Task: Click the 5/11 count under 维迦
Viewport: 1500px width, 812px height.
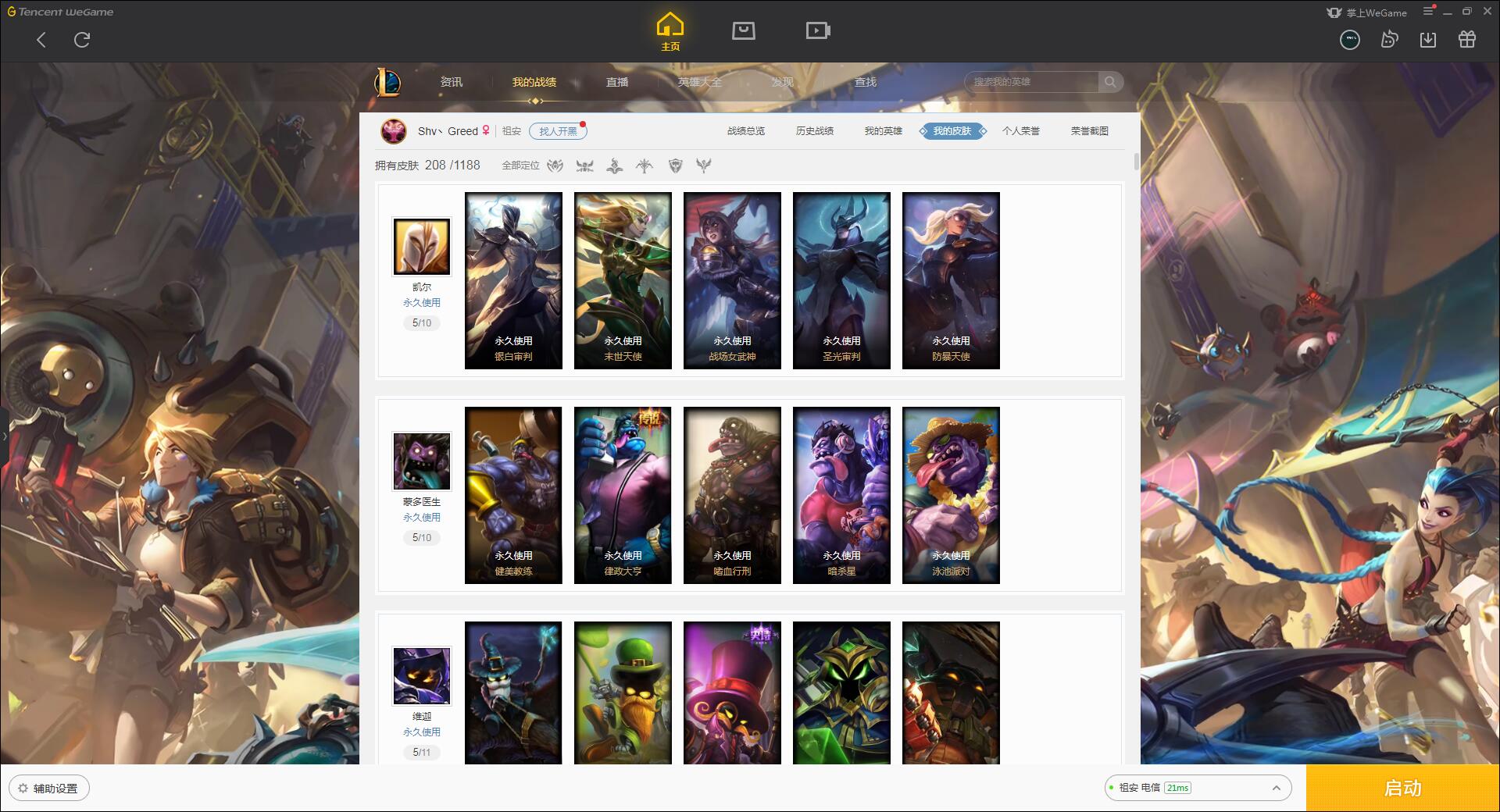Action: click(x=422, y=752)
